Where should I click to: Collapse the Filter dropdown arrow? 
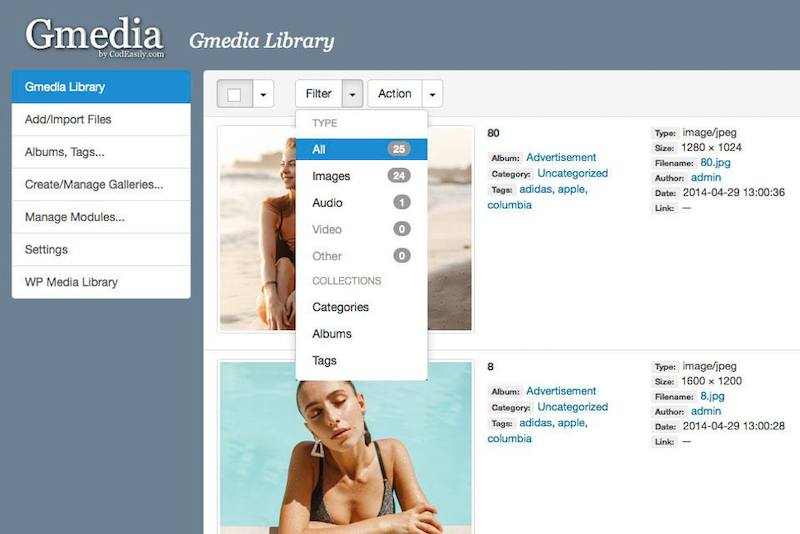click(x=353, y=94)
